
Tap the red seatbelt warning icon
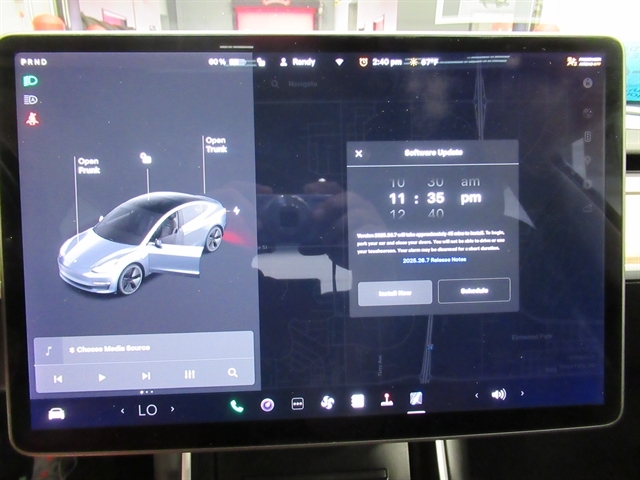coord(32,119)
